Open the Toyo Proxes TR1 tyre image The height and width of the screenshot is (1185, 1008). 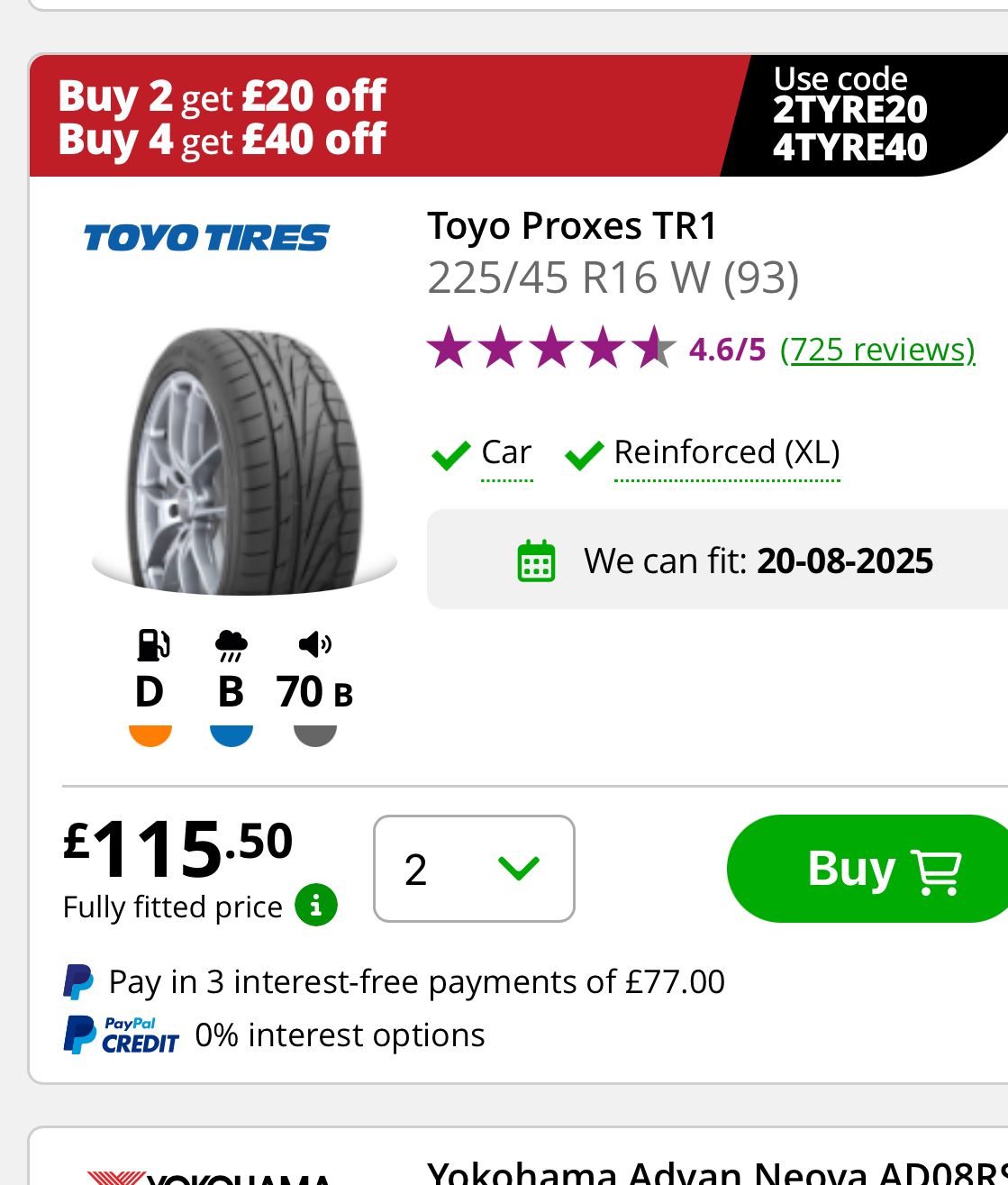point(243,460)
